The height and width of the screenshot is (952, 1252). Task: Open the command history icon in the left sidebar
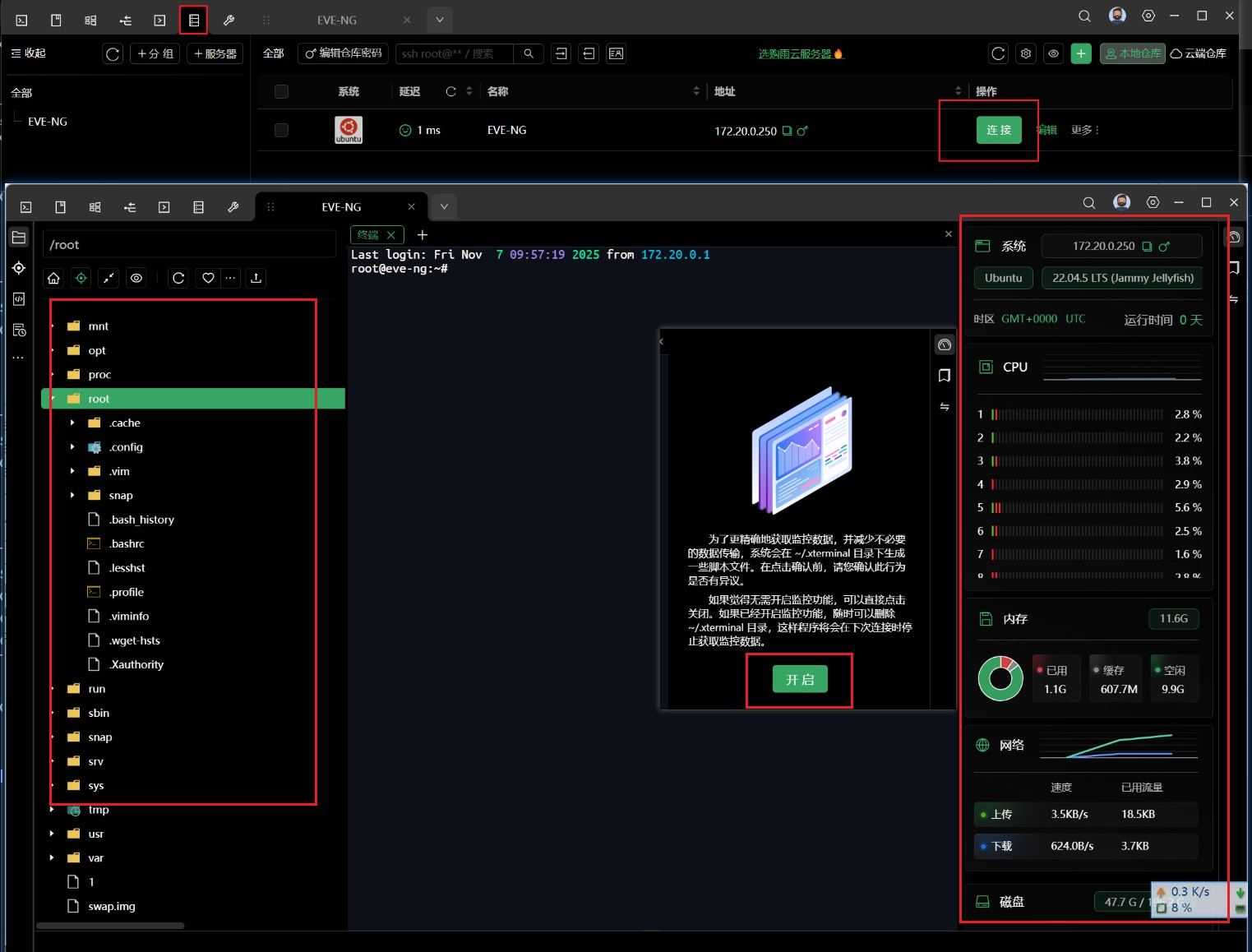point(19,330)
